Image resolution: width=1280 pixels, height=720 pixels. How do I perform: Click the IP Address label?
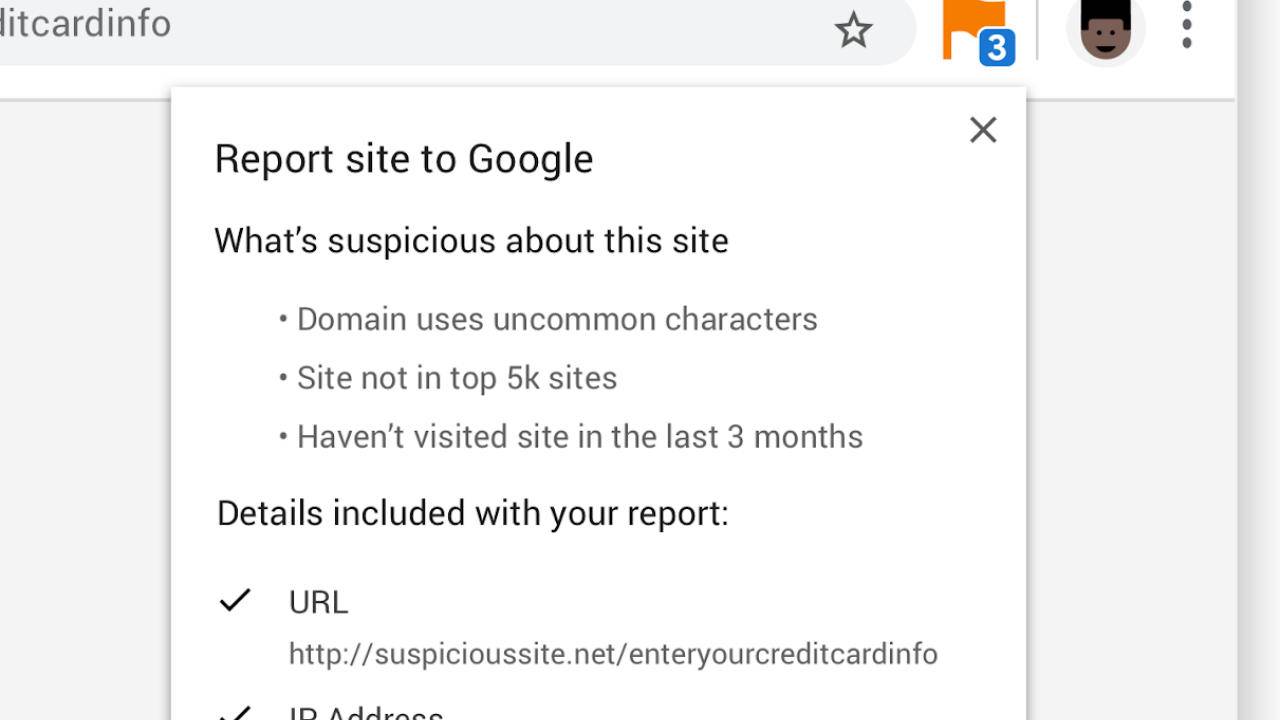tap(366, 712)
